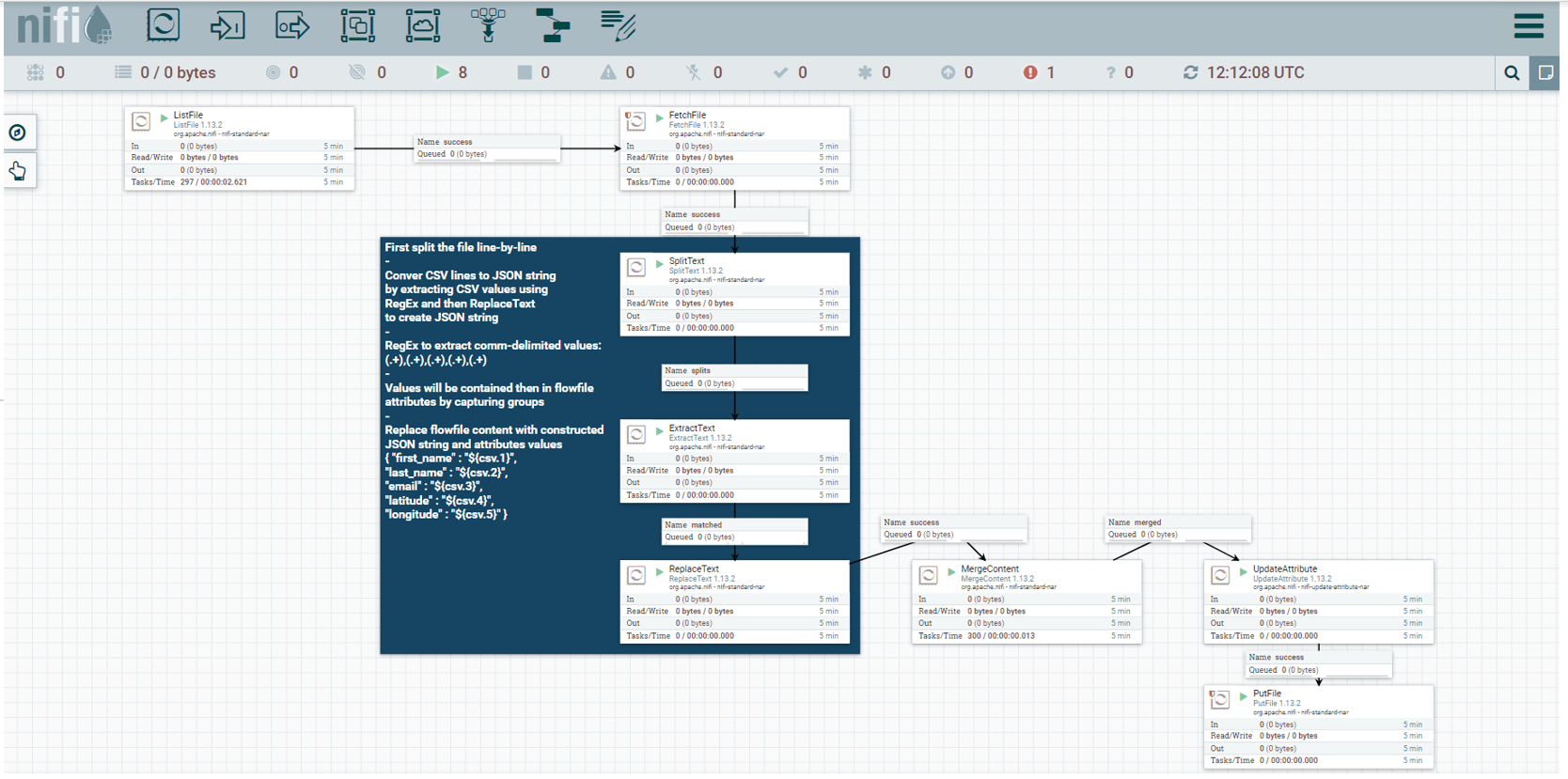Screen dimensions: 1568x779
Task: Select the UpdateAttribute processor
Action: pyautogui.click(x=1319, y=602)
